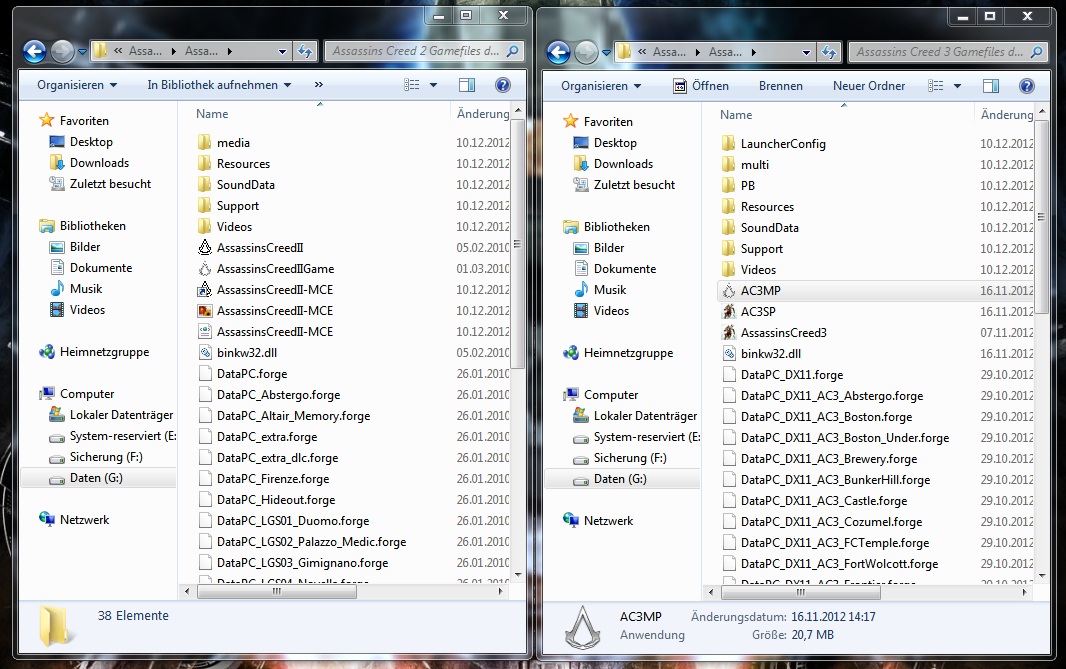The height and width of the screenshot is (669, 1066).
Task: Open Organisieren menu in right window
Action: click(601, 86)
